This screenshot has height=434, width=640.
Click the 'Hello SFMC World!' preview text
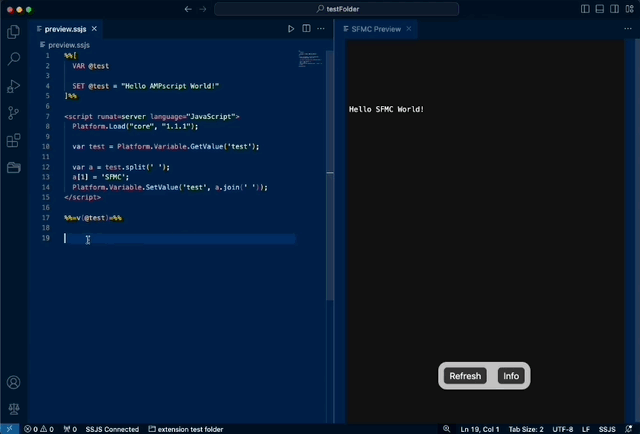[x=386, y=109]
